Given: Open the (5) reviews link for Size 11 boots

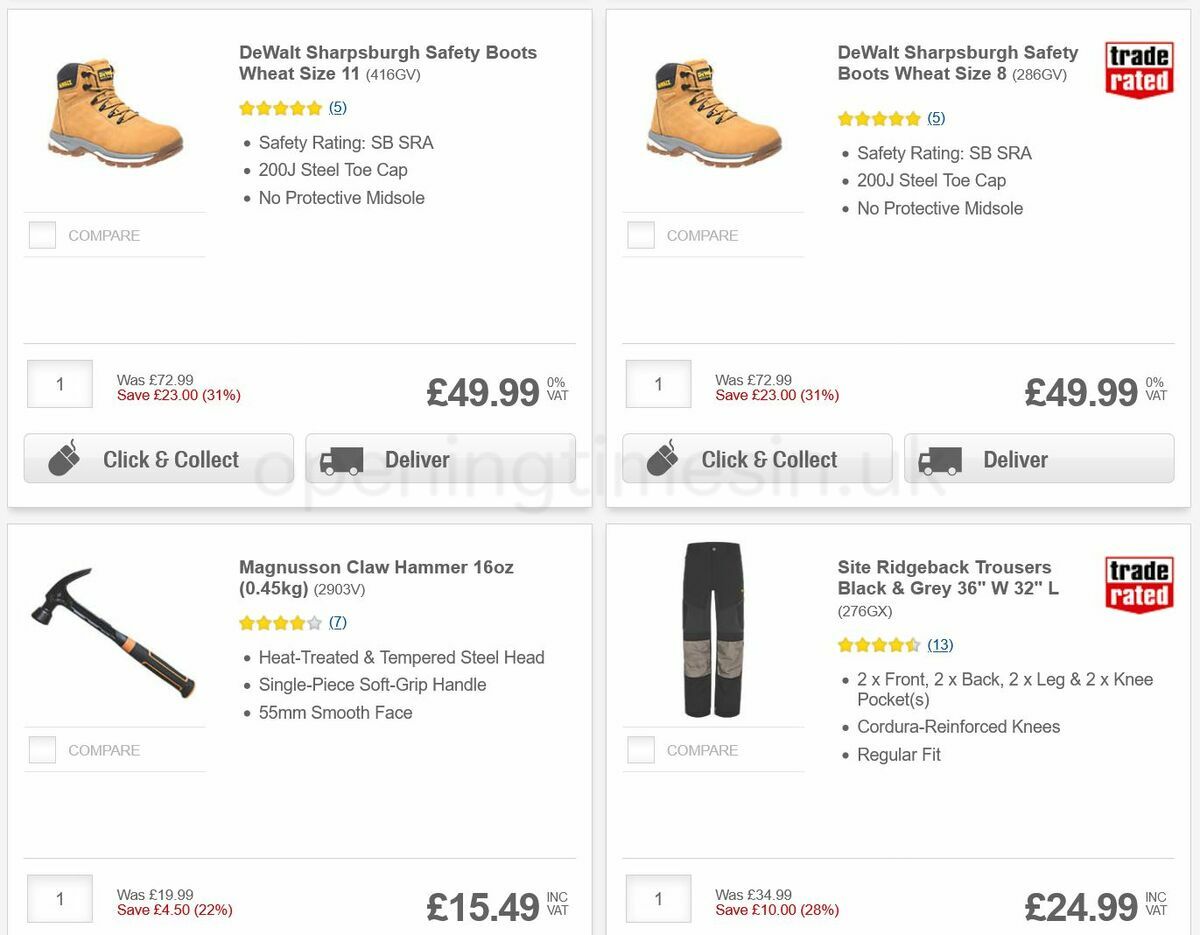Looking at the screenshot, I should 337,108.
